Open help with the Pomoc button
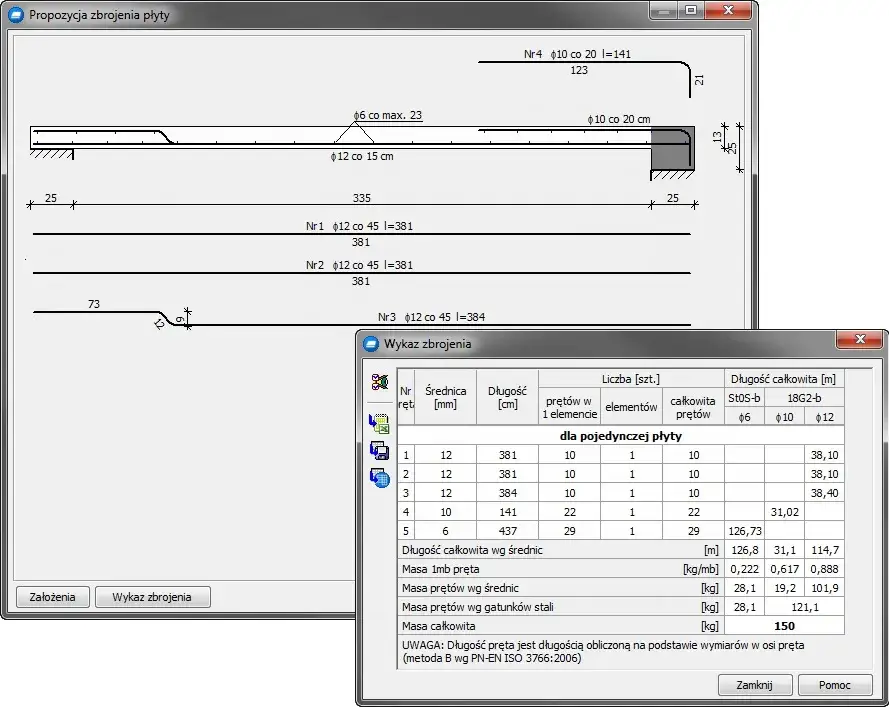The height and width of the screenshot is (707, 889). coord(834,685)
